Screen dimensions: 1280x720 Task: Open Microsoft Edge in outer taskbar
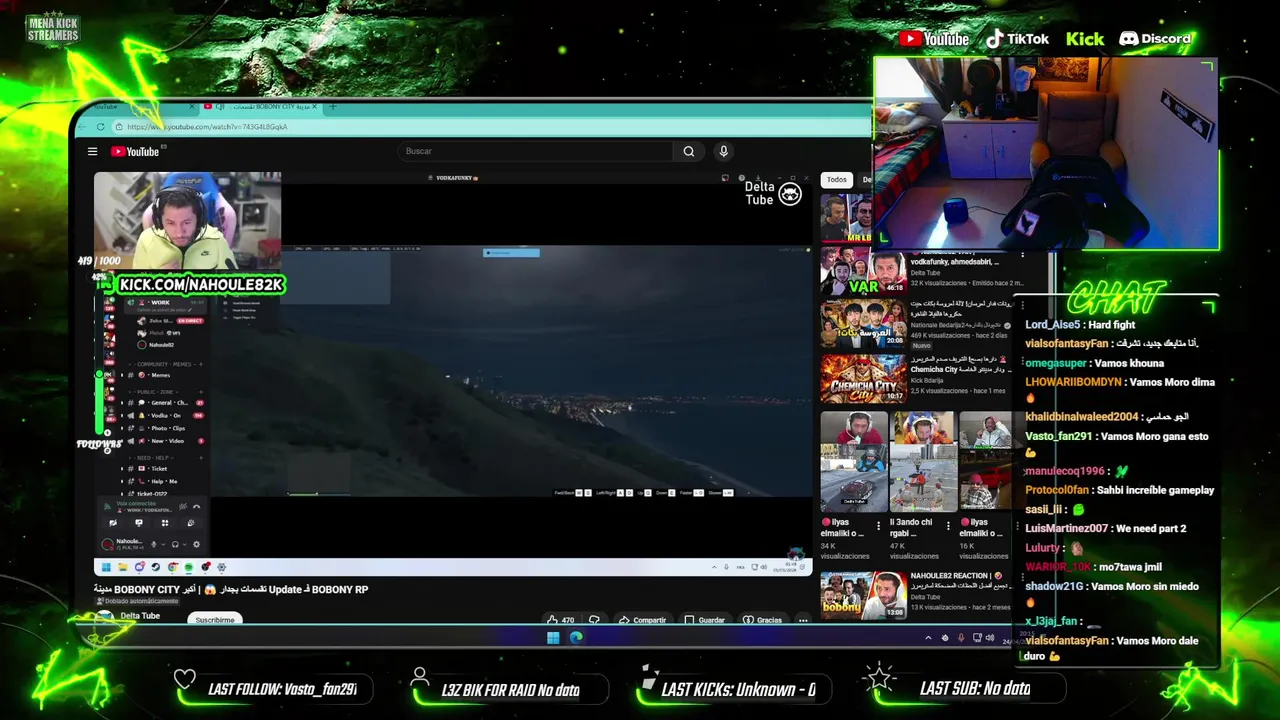[577, 638]
